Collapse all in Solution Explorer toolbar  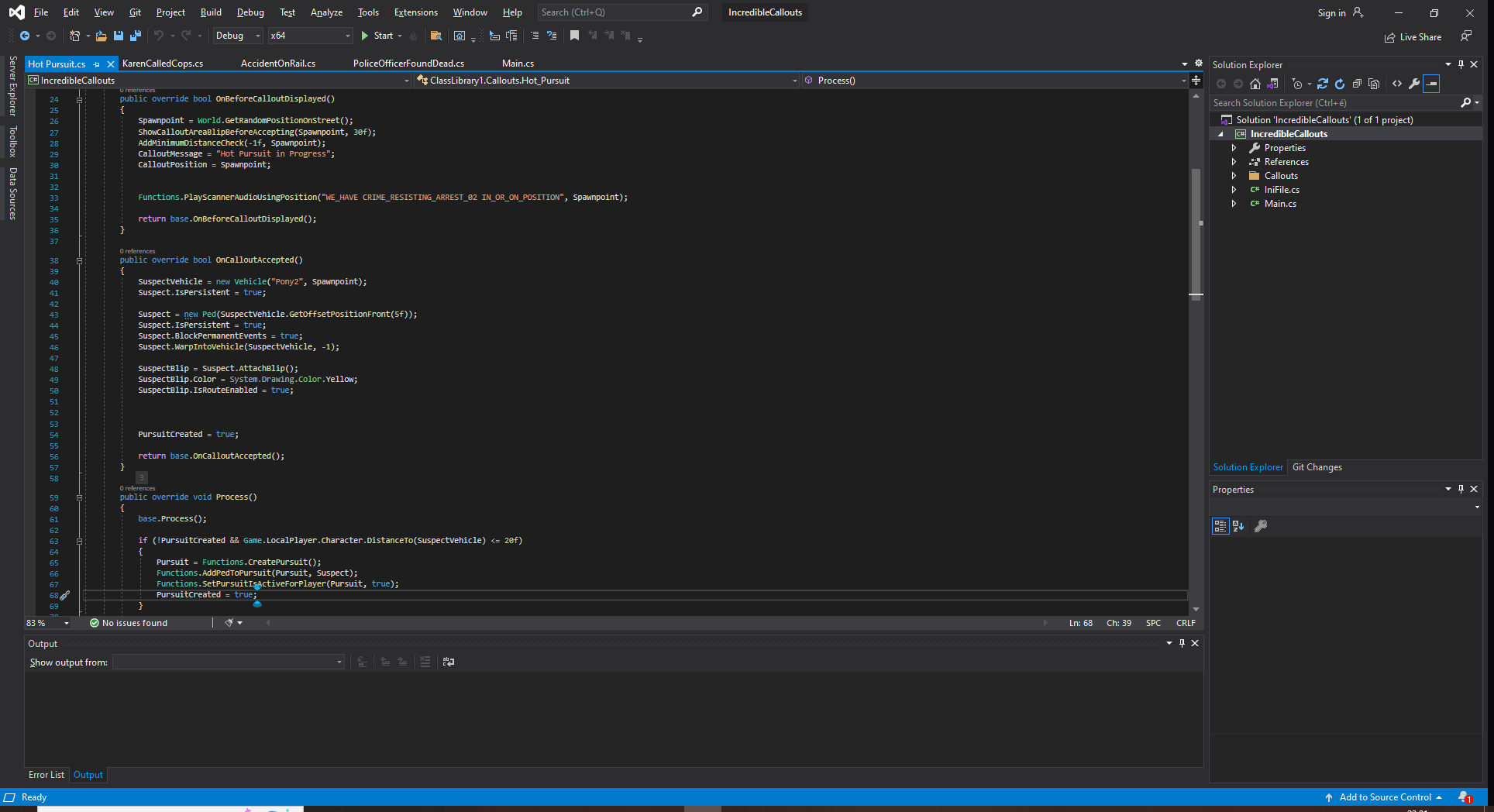(x=1357, y=84)
